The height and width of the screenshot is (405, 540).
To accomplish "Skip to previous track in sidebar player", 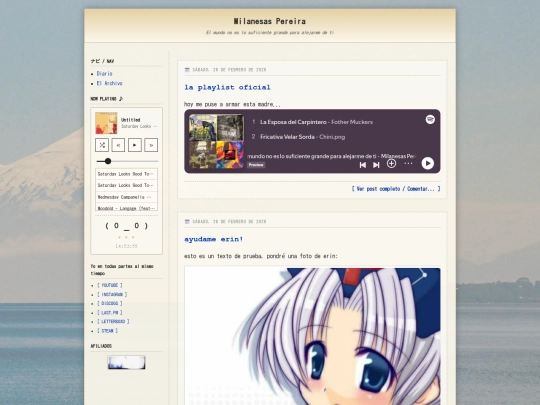I will pyautogui.click(x=118, y=145).
